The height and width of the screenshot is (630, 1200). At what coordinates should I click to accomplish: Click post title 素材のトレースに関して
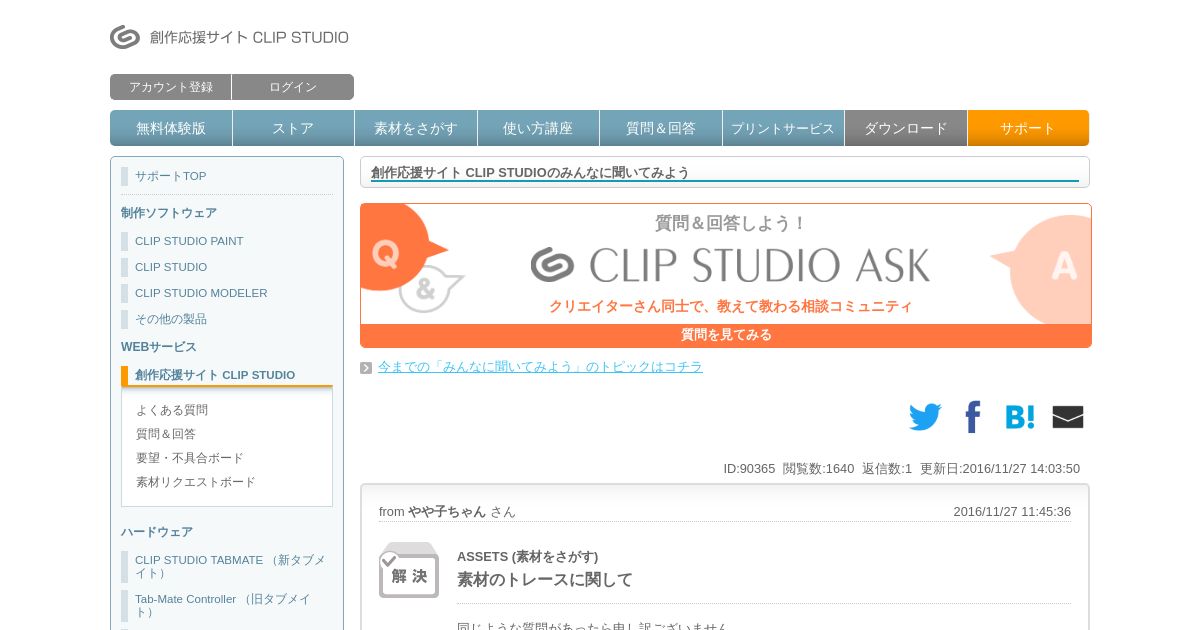(545, 580)
